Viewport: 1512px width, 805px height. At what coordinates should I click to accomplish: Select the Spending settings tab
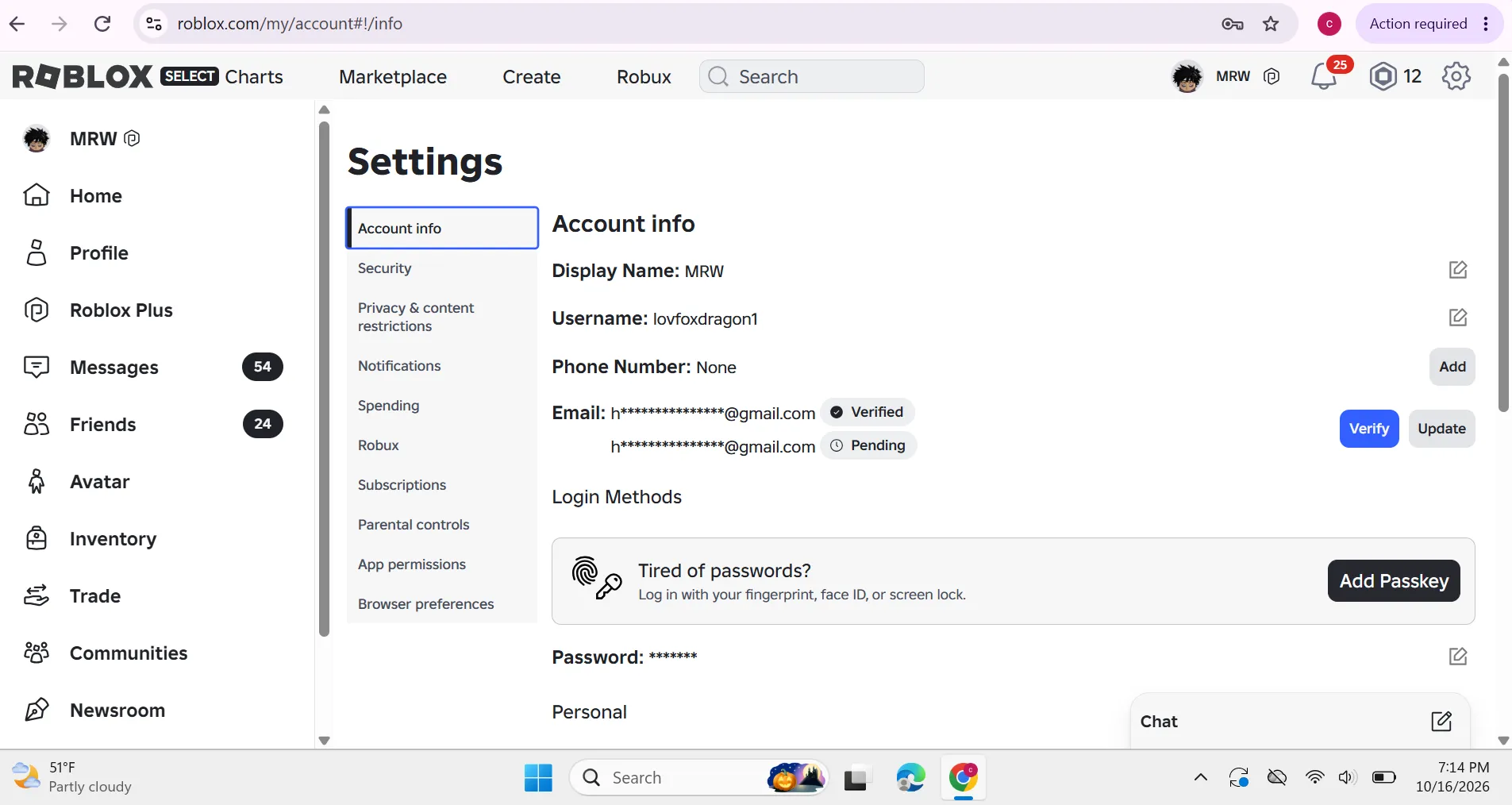tap(442, 406)
